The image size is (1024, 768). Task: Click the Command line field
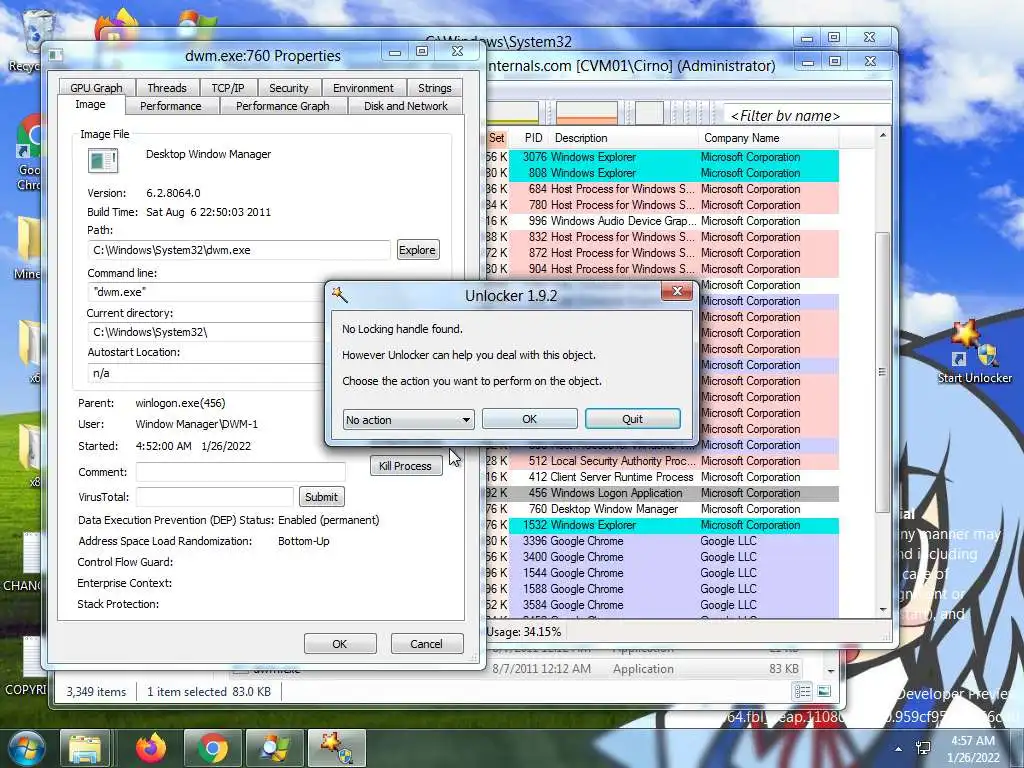coord(206,292)
